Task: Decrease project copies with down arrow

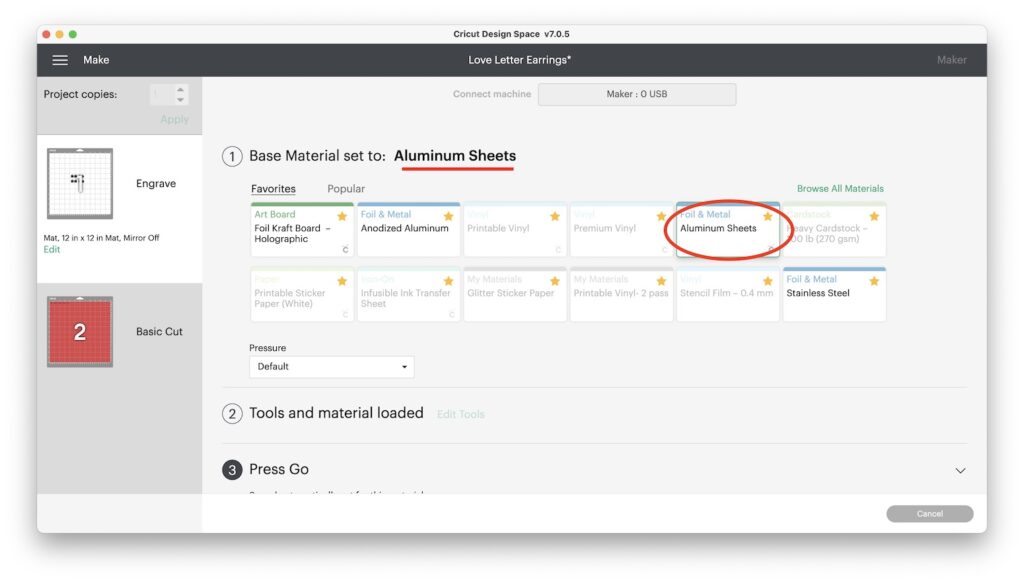Action: pos(180,100)
